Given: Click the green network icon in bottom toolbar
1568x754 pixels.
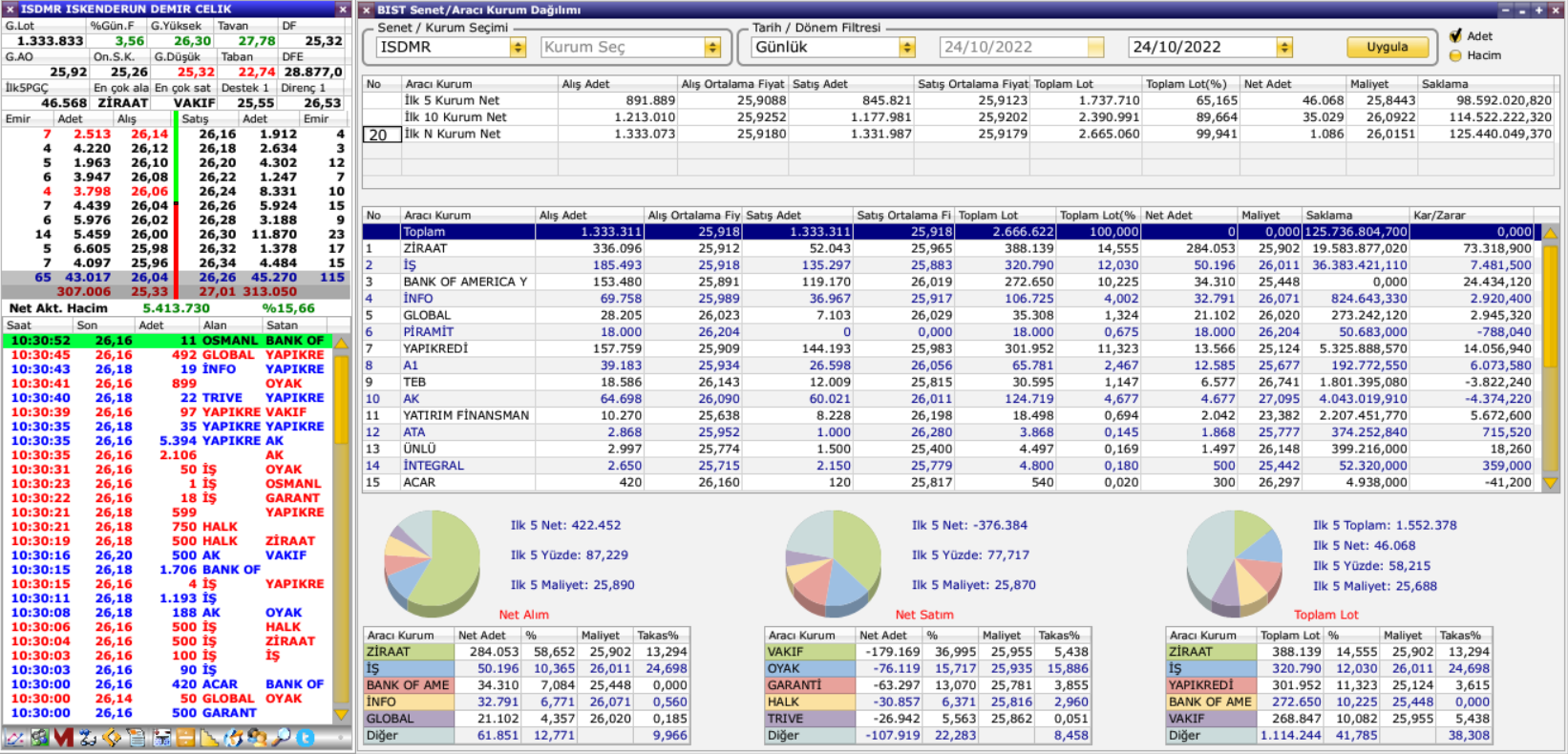Looking at the screenshot, I should click(39, 738).
